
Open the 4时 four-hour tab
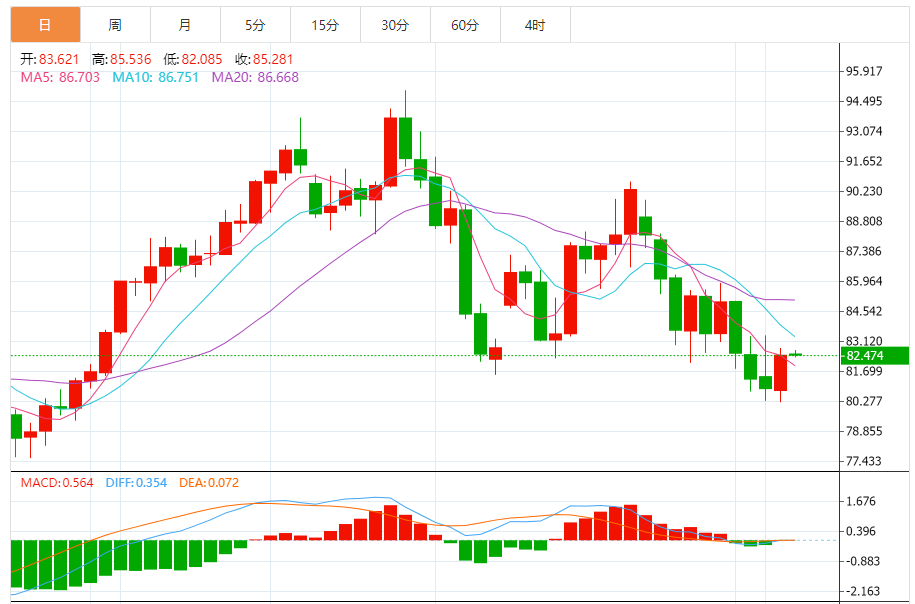coord(536,25)
